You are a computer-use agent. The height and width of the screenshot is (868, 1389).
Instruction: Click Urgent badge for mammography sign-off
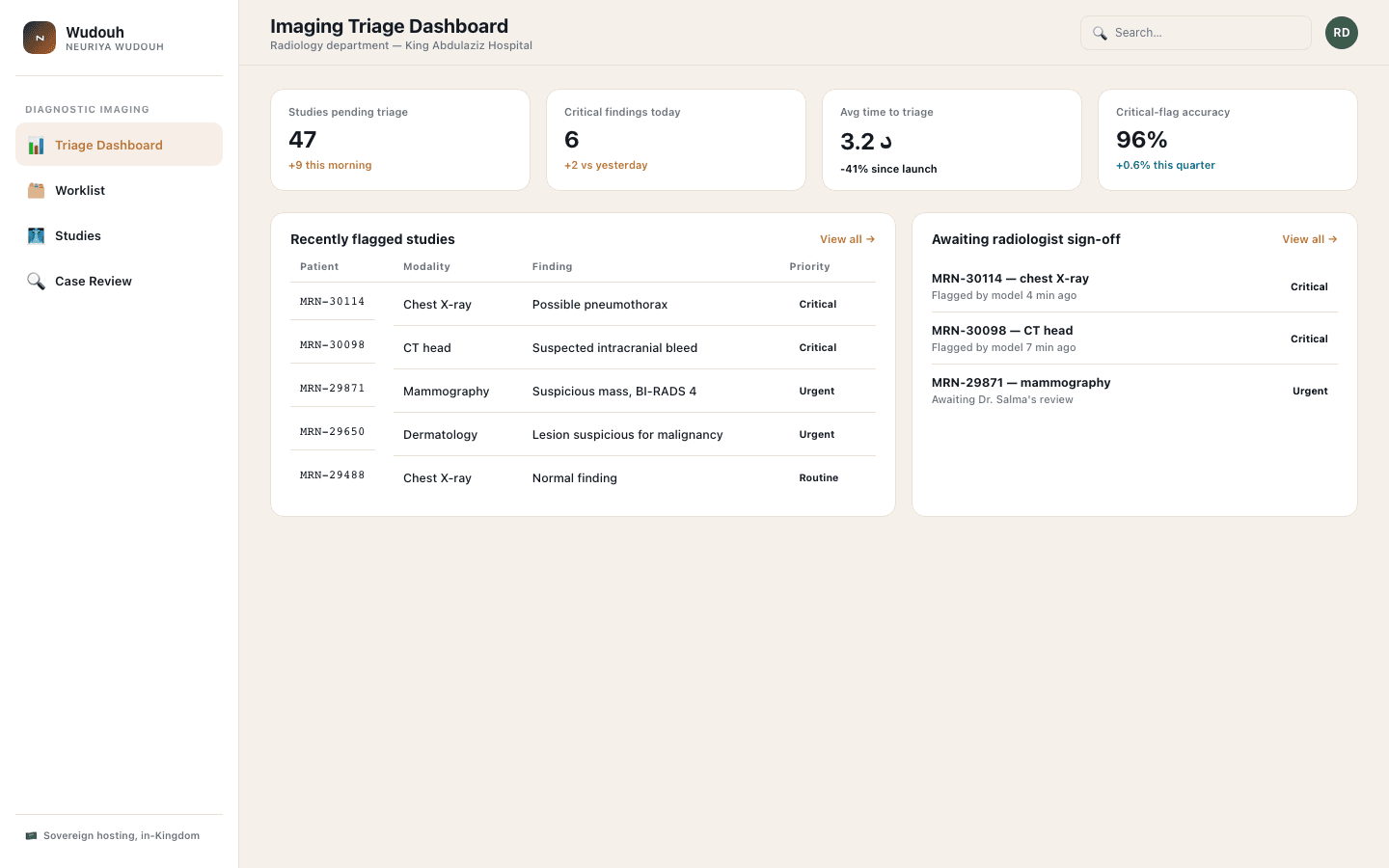click(x=1310, y=392)
